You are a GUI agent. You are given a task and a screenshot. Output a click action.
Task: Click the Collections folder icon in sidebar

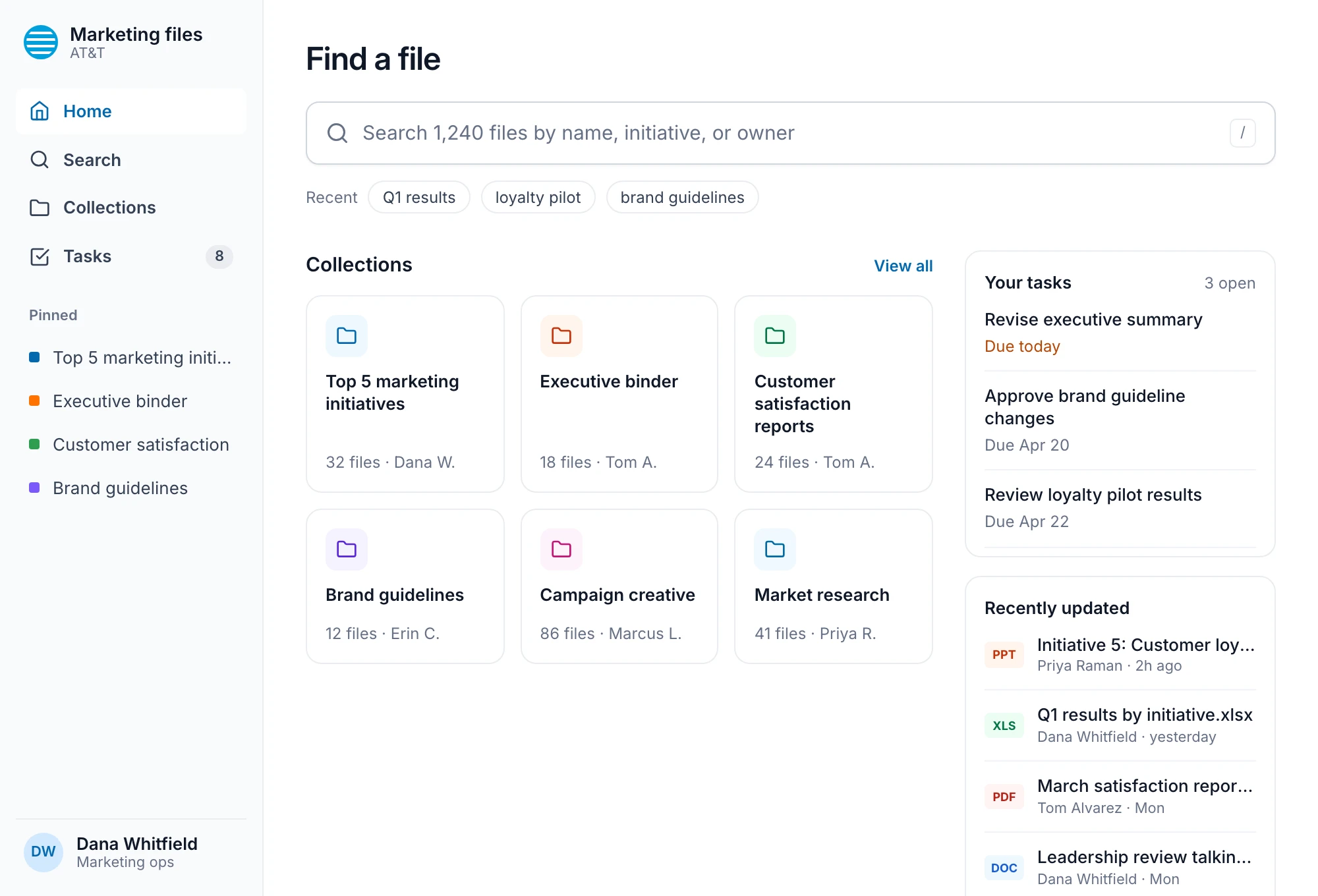pos(40,208)
